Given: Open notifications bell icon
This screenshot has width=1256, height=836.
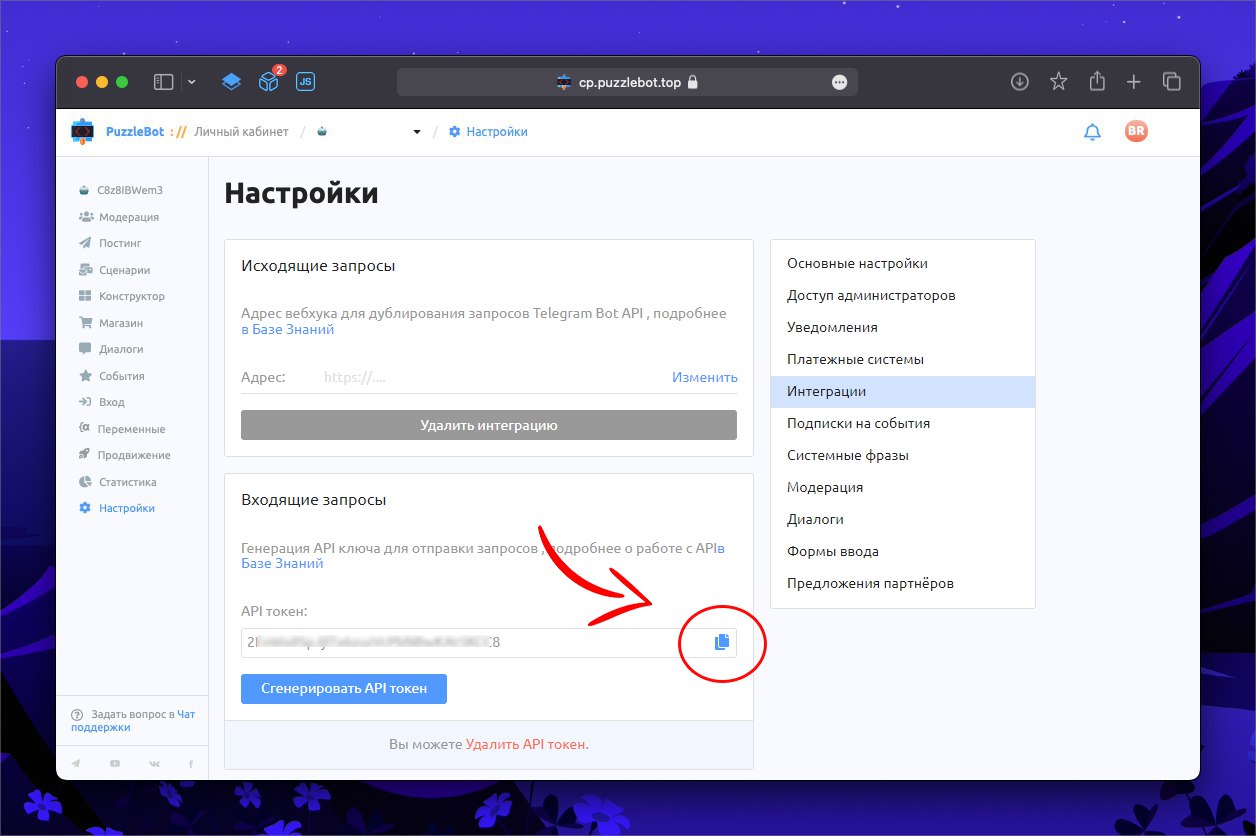Looking at the screenshot, I should (1092, 132).
